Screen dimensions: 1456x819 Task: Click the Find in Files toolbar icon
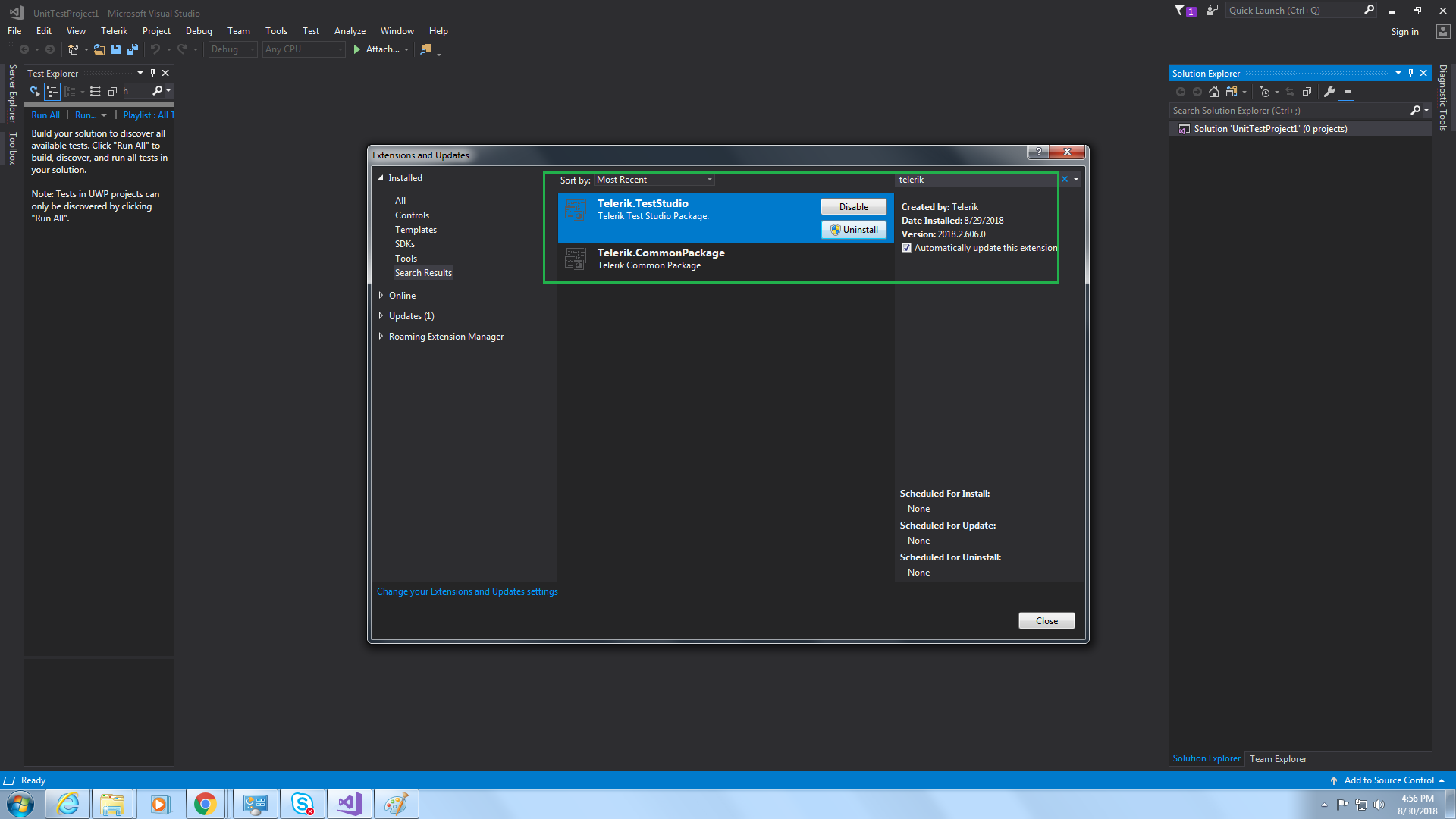coord(425,49)
